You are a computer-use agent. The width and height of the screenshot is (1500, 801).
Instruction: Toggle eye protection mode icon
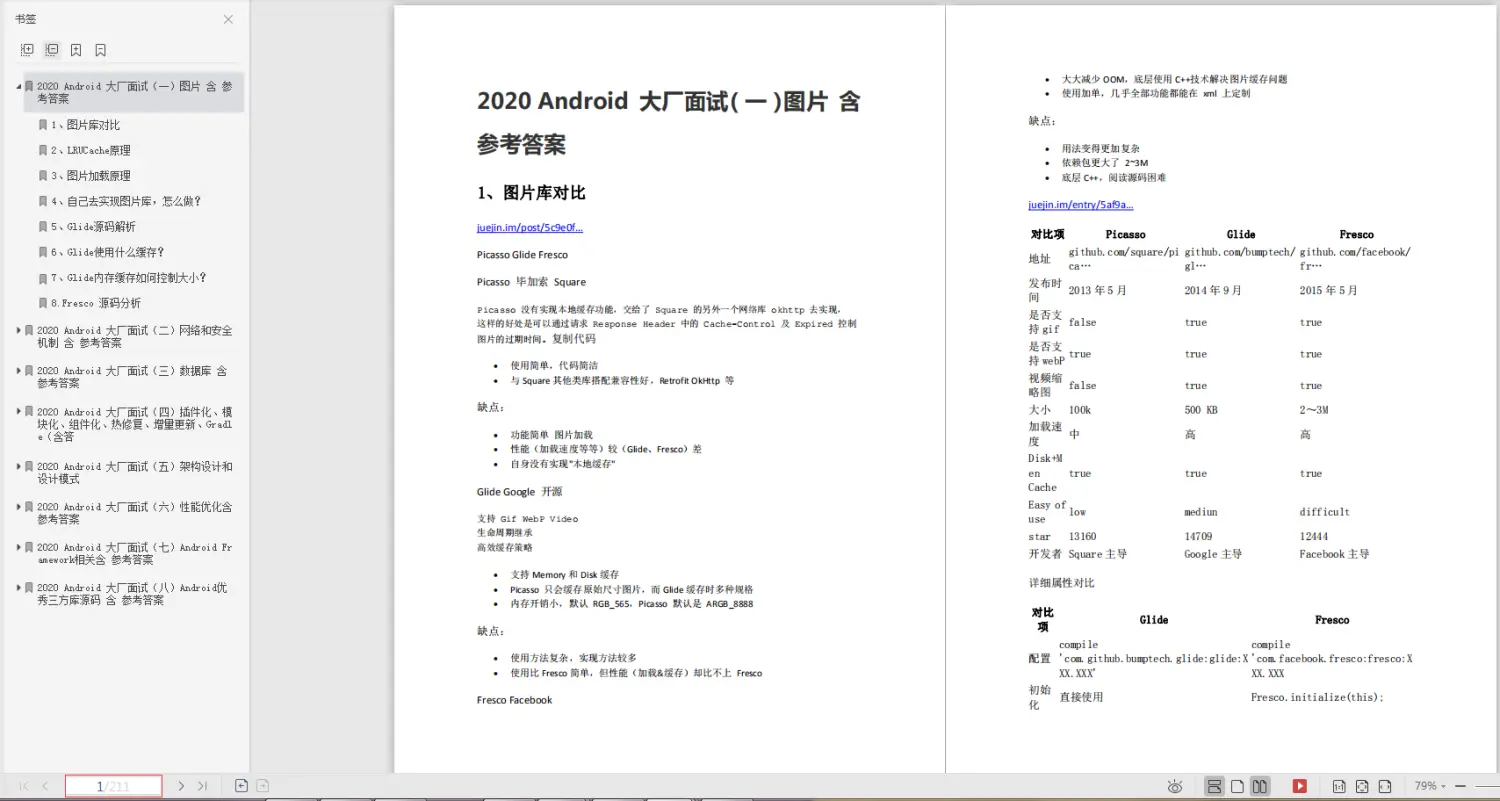point(1175,787)
